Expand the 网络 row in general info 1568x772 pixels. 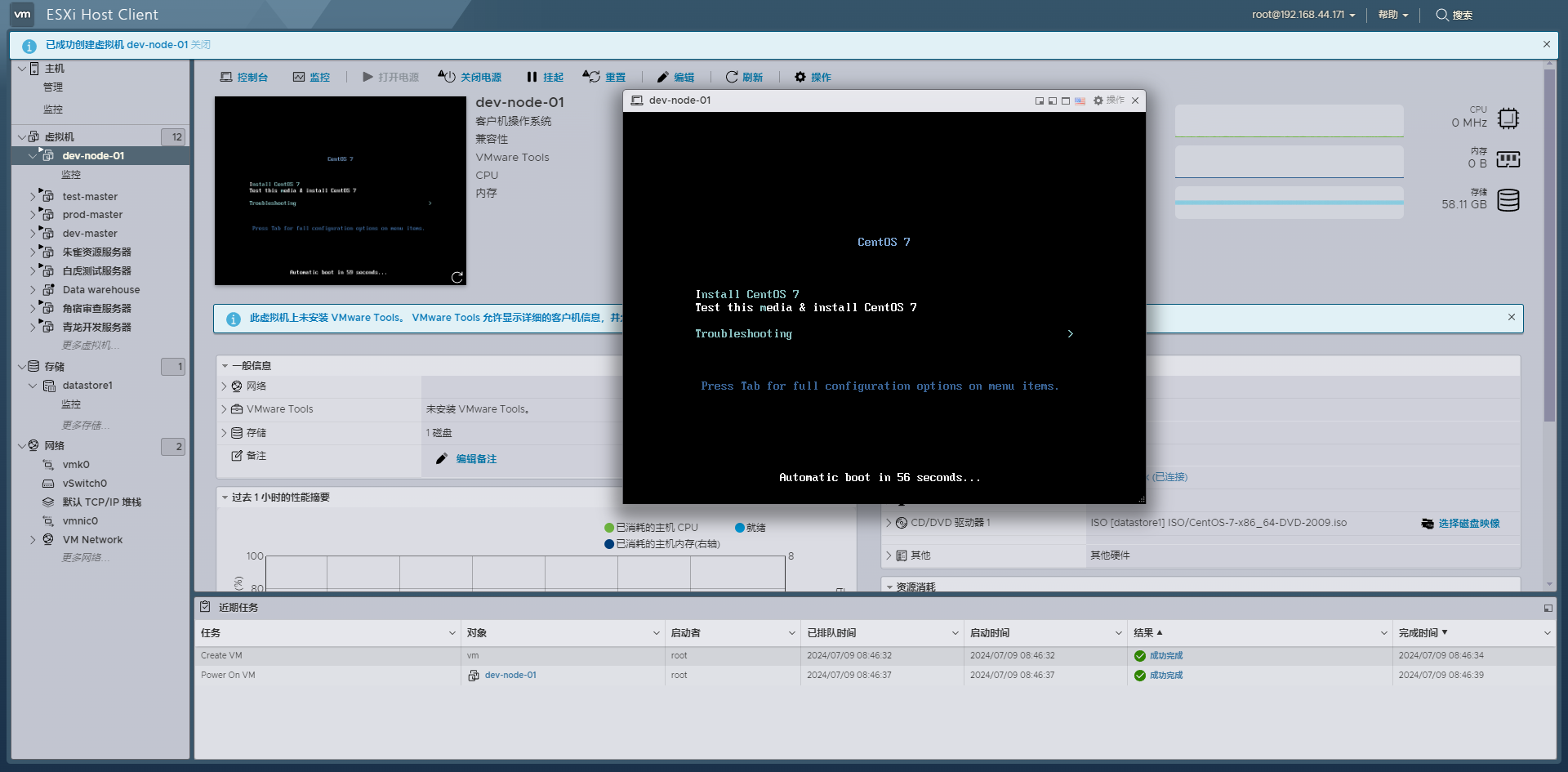224,386
